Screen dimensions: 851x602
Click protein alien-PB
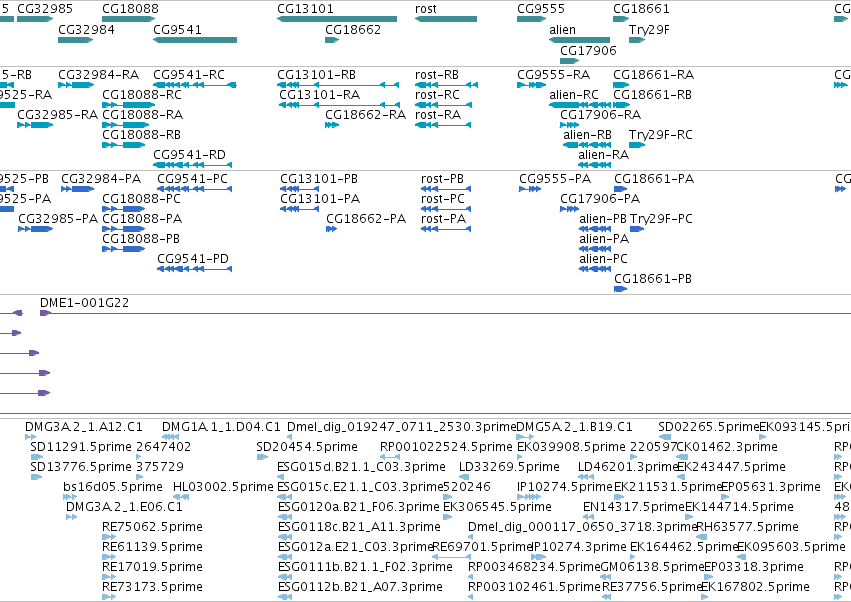[595, 229]
